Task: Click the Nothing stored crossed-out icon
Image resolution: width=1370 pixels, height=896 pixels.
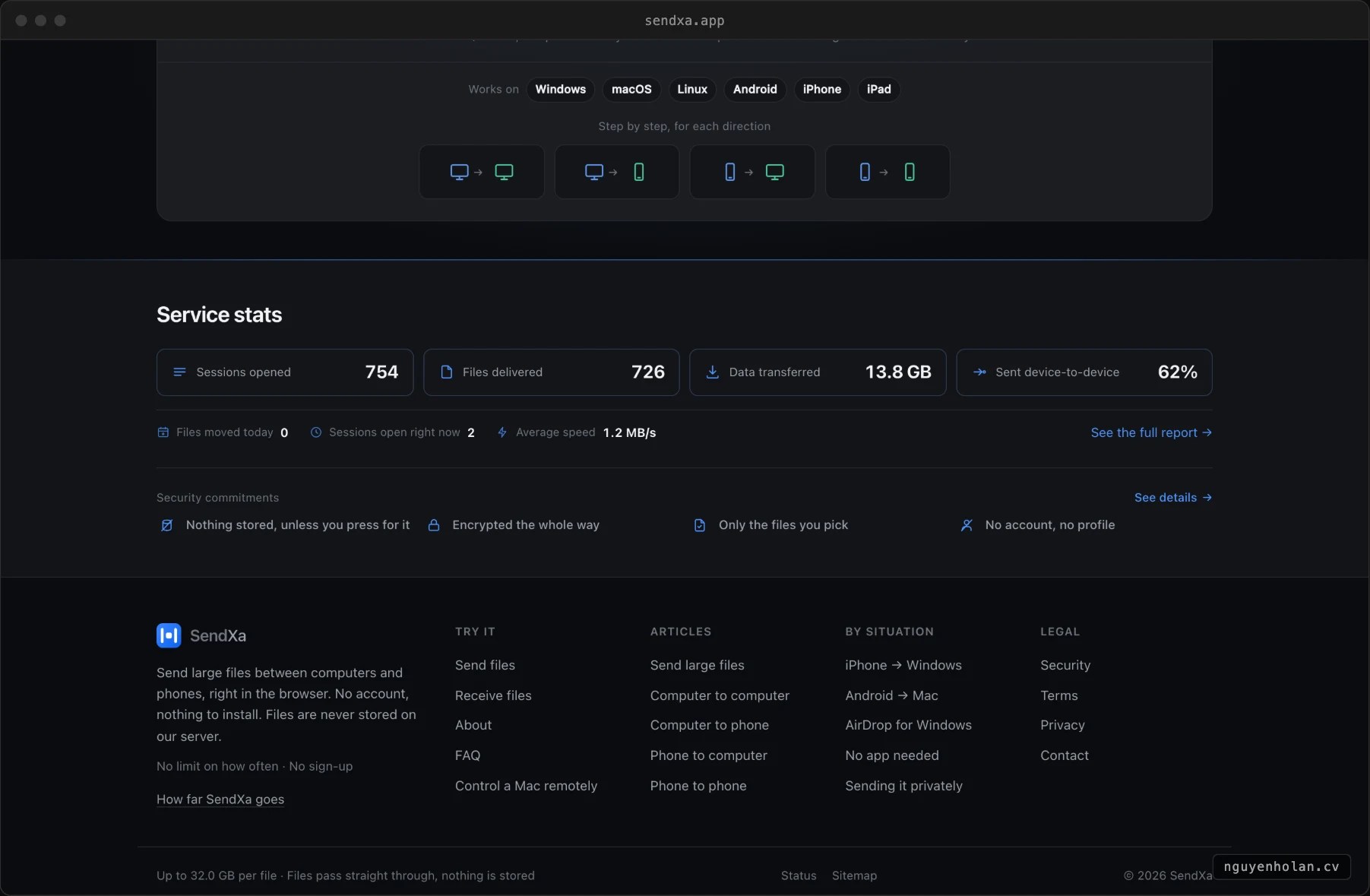Action: click(167, 525)
